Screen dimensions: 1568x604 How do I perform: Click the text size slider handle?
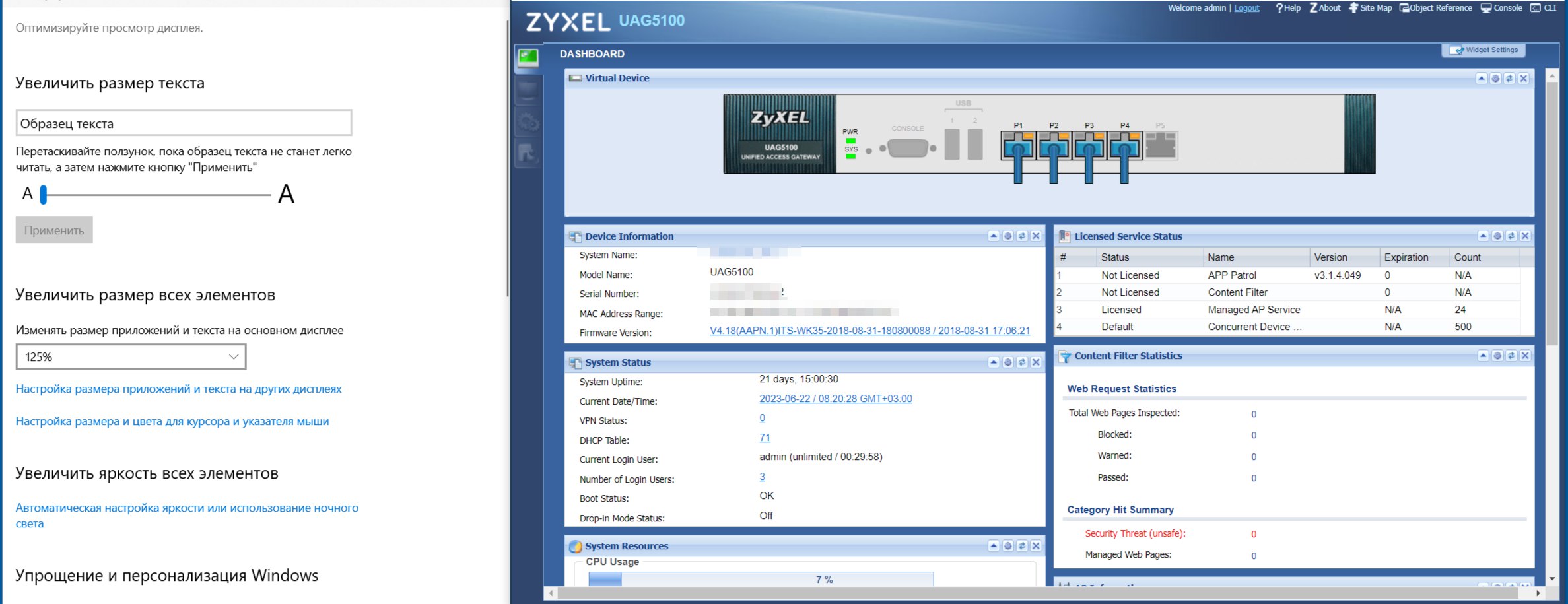pyautogui.click(x=44, y=194)
